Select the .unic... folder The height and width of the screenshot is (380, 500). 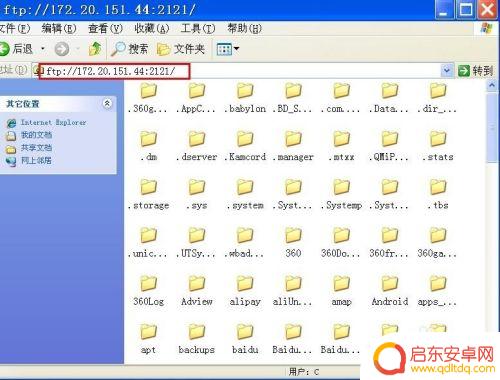point(148,243)
